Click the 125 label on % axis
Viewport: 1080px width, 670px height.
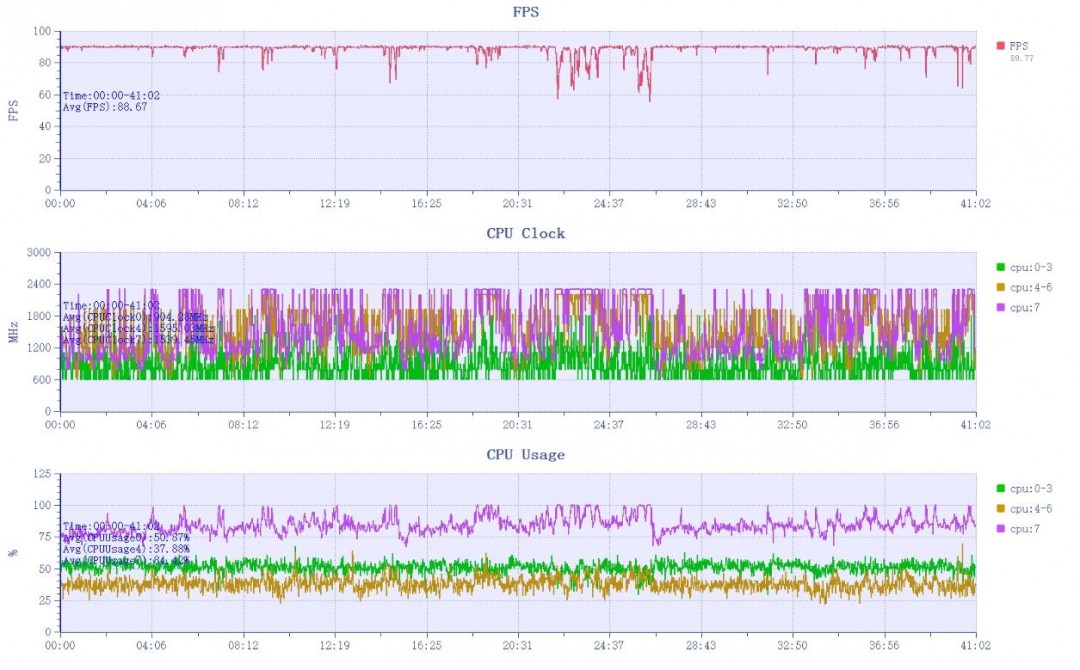(42, 474)
